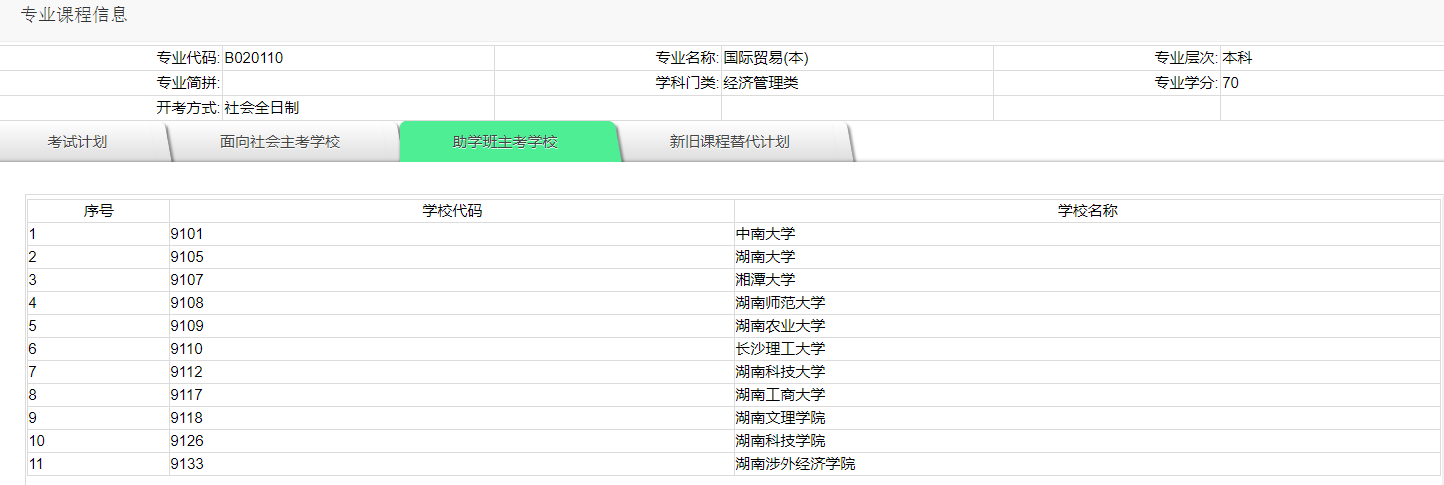
Task: Click the major name 国际贸易(本)
Action: point(766,58)
